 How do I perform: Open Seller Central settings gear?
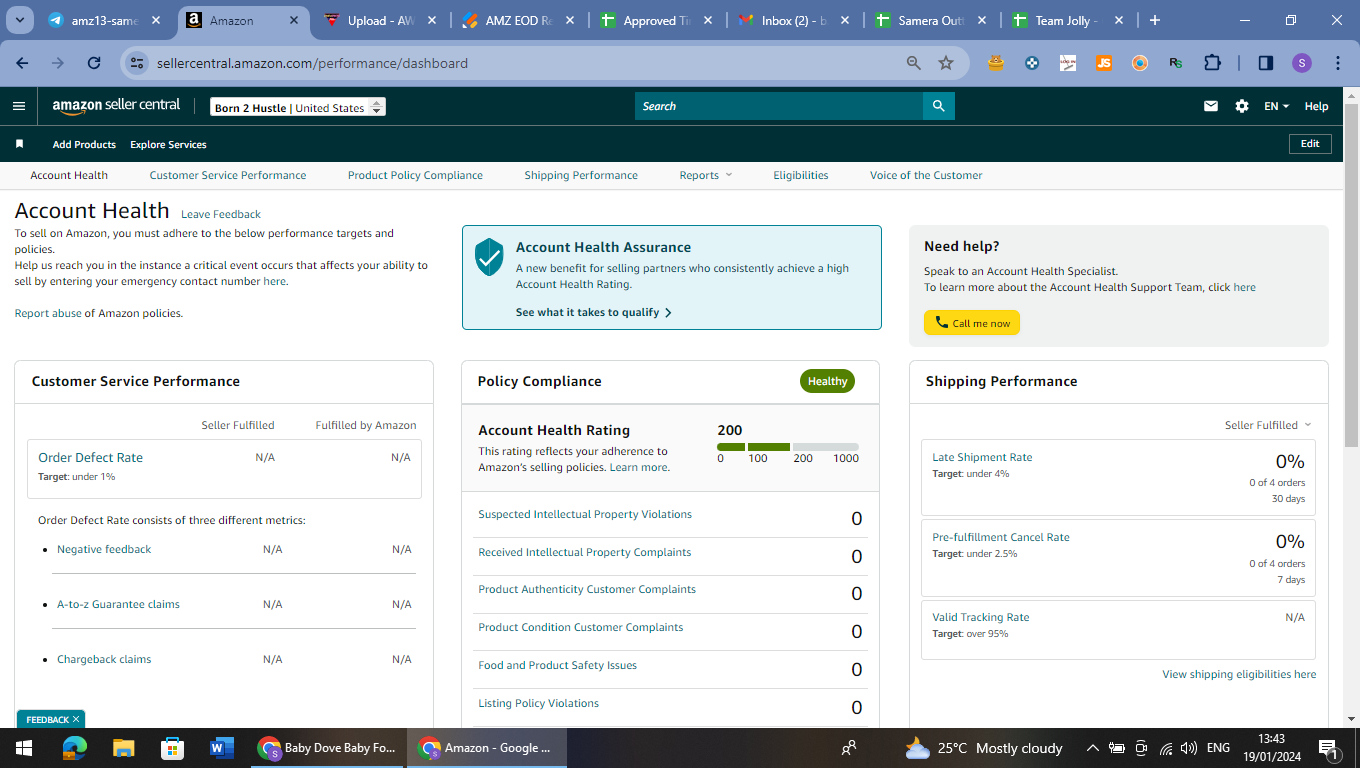coord(1242,106)
